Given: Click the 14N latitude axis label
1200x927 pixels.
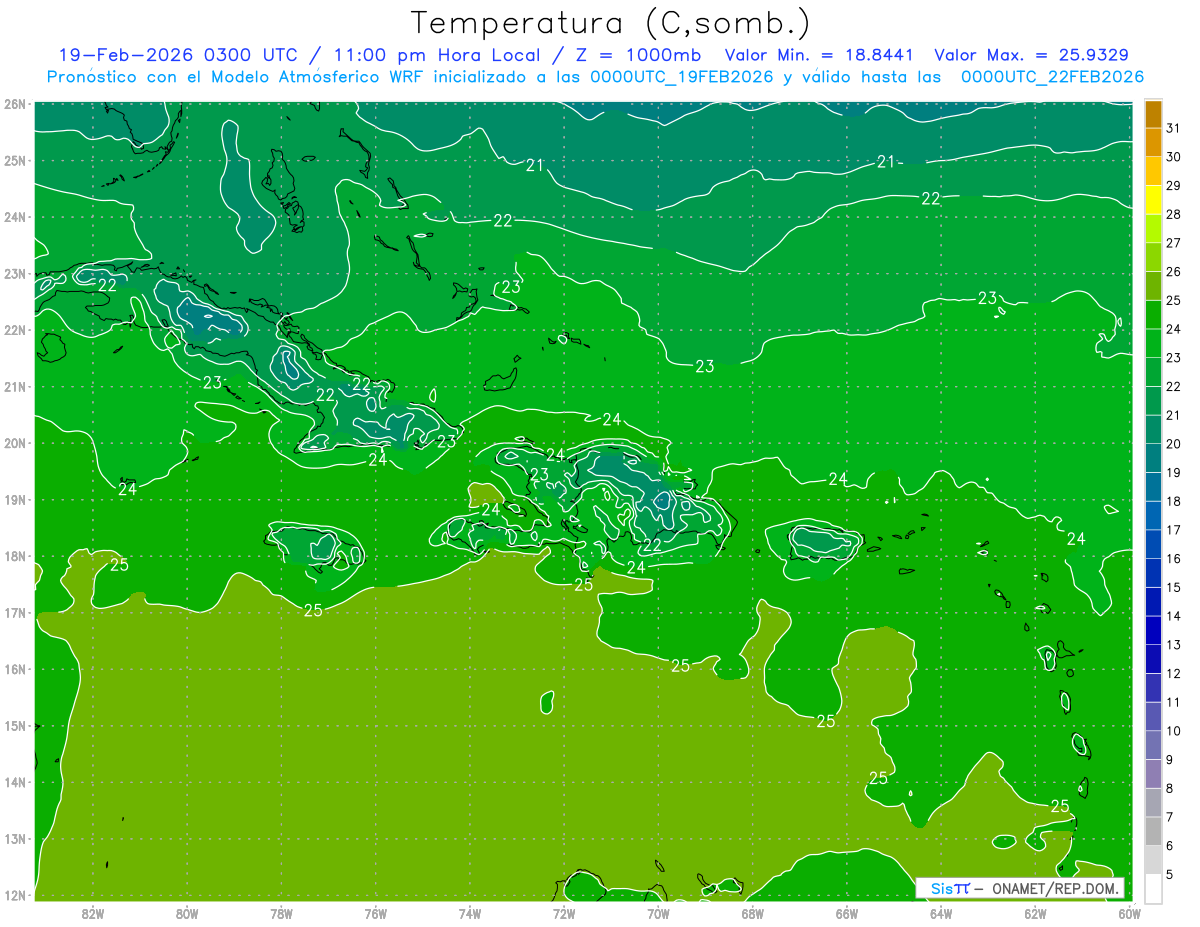Looking at the screenshot, I should coord(14,782).
